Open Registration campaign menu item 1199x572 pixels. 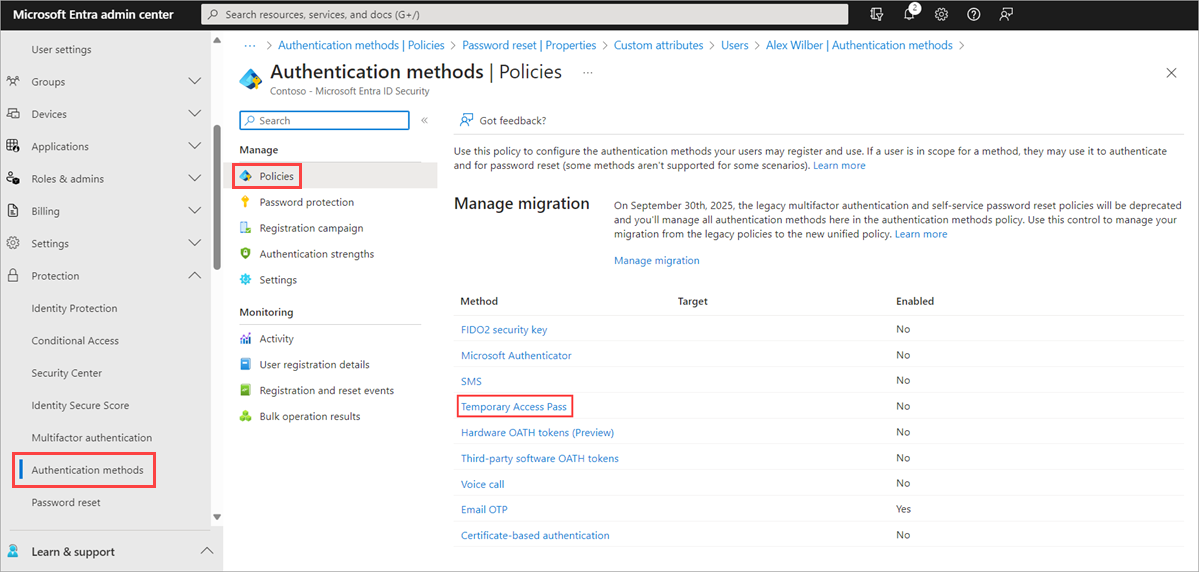tap(311, 228)
